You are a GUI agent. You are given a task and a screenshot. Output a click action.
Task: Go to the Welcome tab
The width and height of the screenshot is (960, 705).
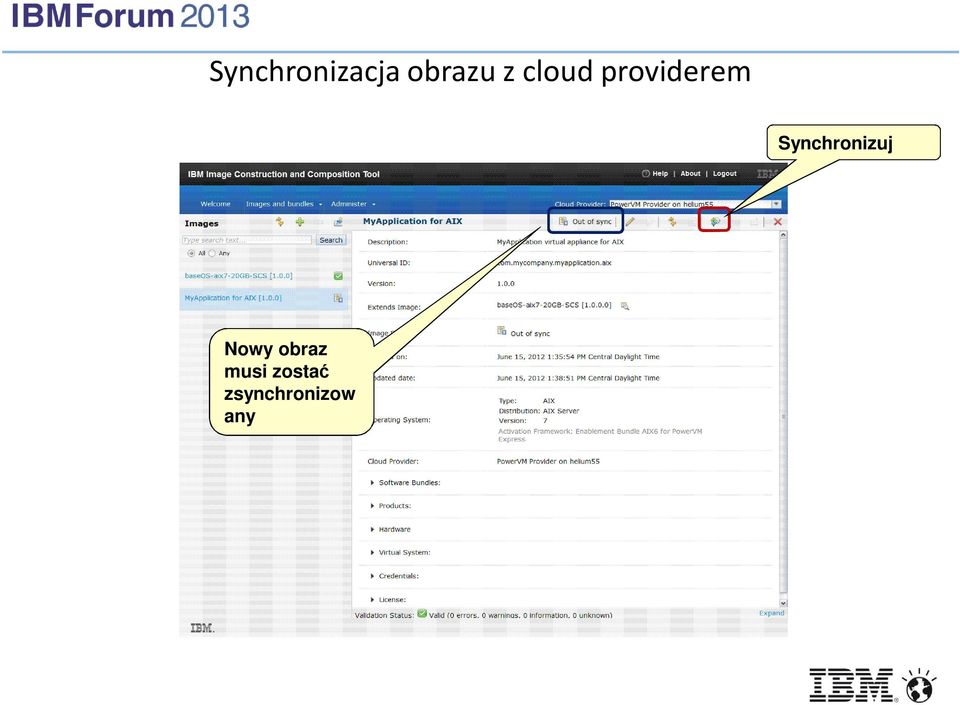point(216,204)
